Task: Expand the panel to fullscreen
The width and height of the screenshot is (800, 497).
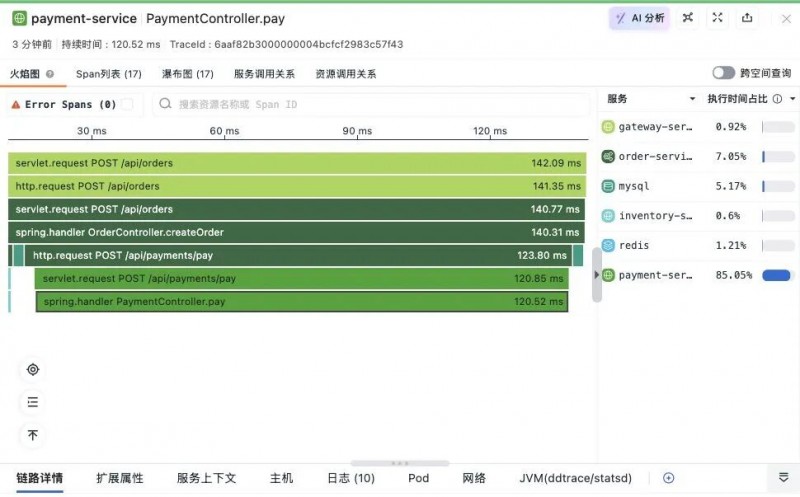Action: (717, 18)
